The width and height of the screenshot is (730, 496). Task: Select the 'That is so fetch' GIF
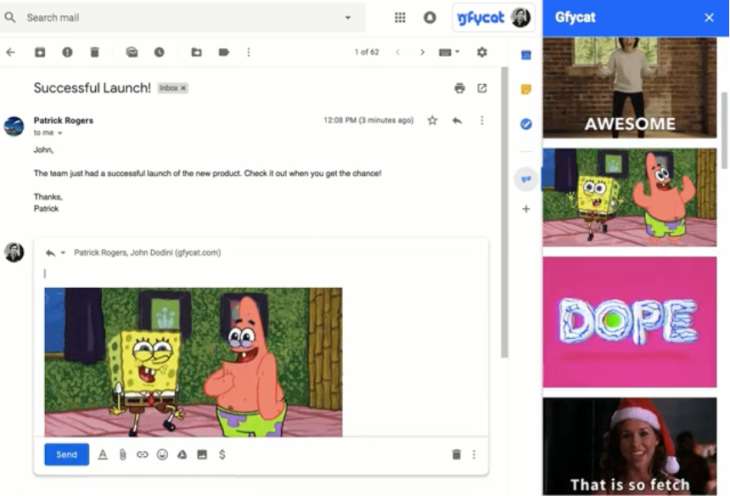(x=629, y=446)
